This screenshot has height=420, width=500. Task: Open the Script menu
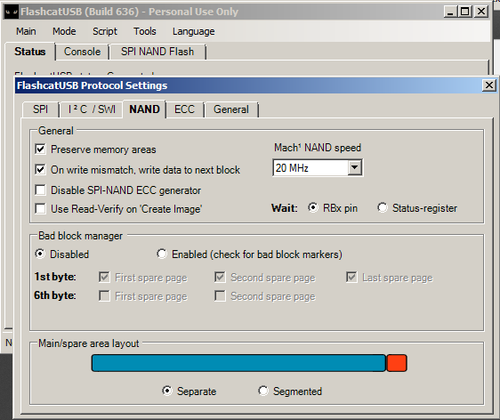[x=105, y=31]
